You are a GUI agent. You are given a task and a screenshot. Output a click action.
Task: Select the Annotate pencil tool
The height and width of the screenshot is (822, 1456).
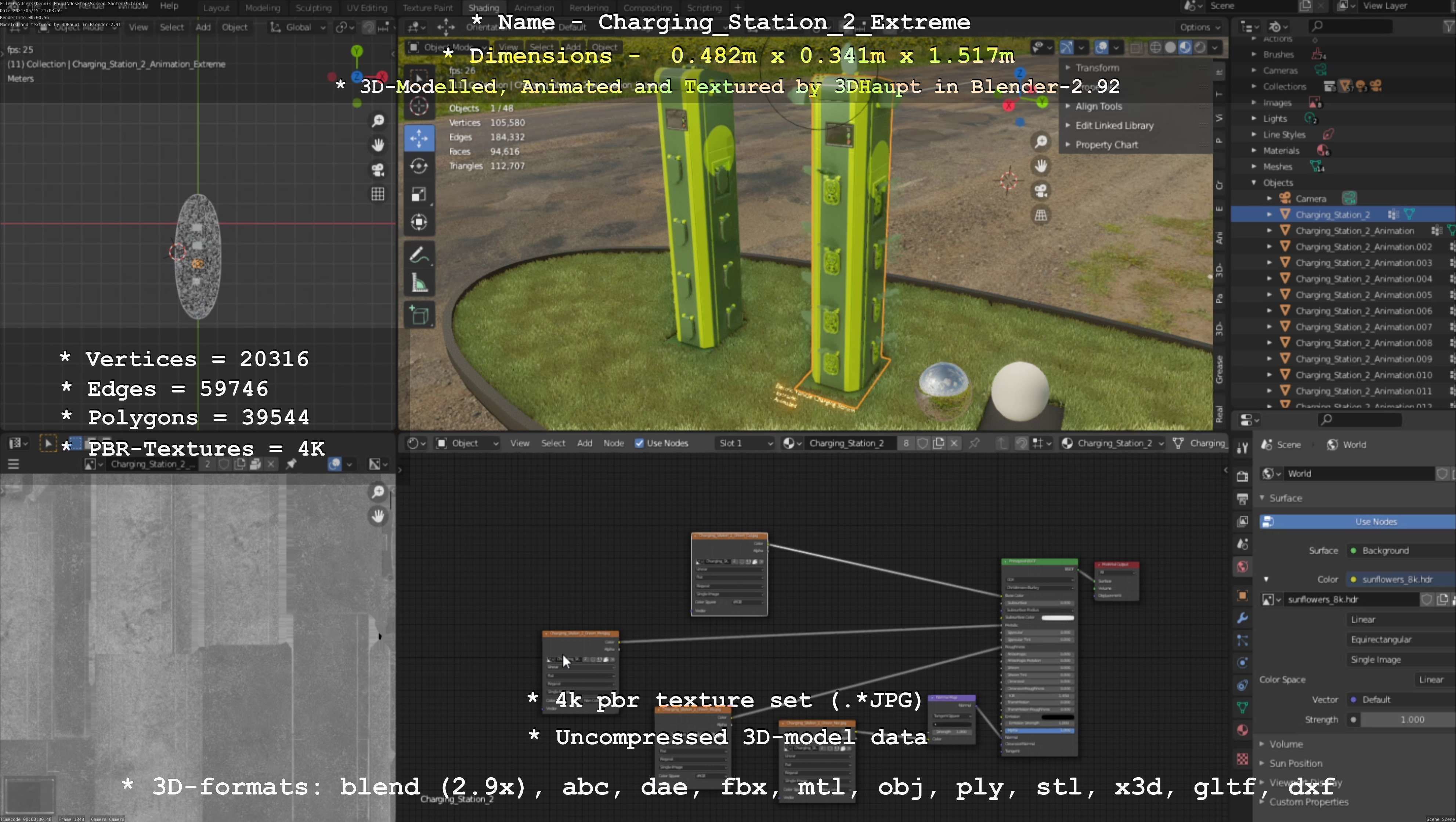click(x=419, y=256)
